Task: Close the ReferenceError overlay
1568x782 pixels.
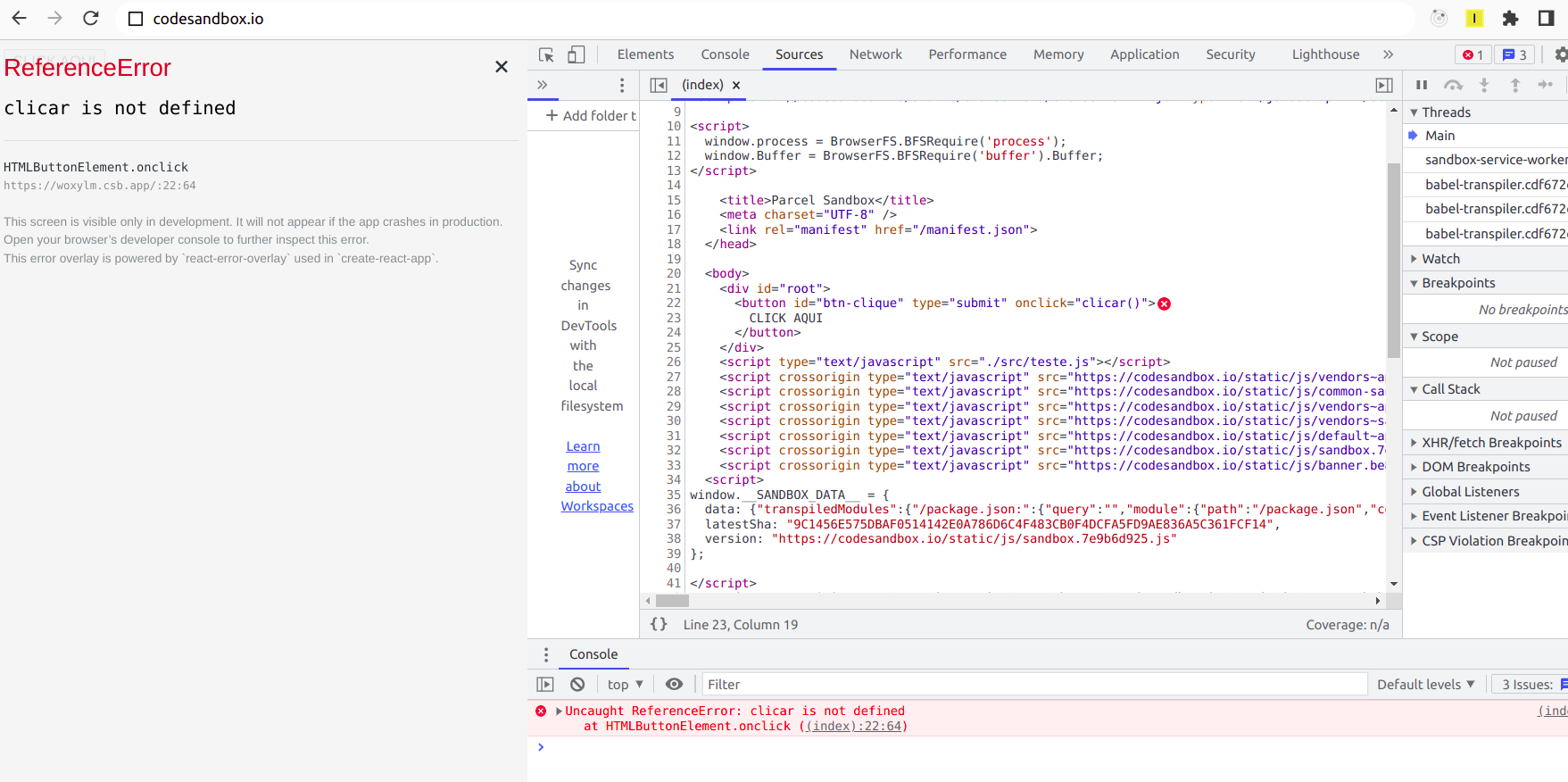Action: (502, 67)
